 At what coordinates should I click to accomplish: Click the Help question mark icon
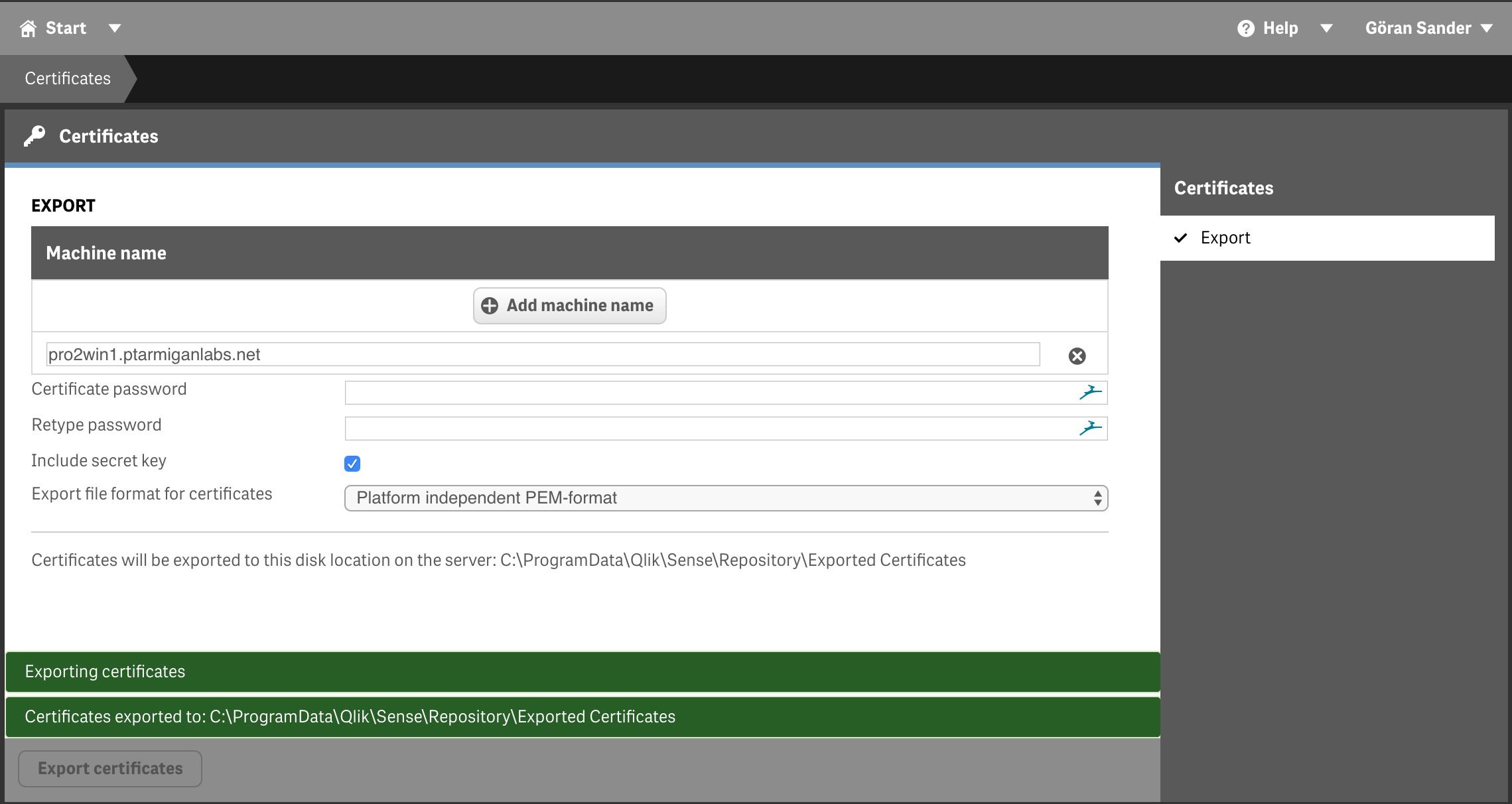coord(1246,28)
